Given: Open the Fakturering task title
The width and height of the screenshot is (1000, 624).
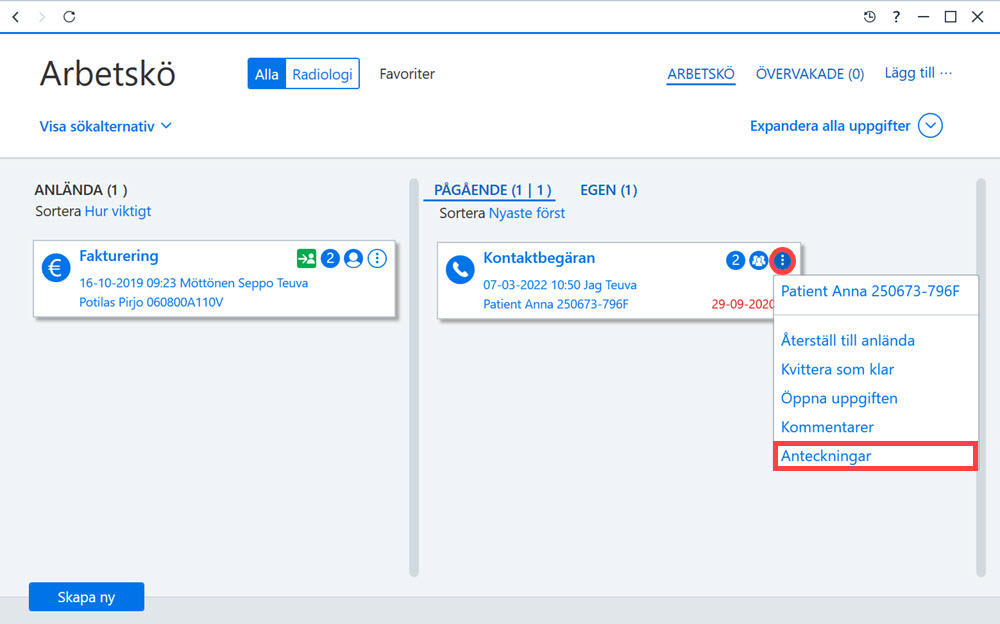Looking at the screenshot, I should (119, 256).
